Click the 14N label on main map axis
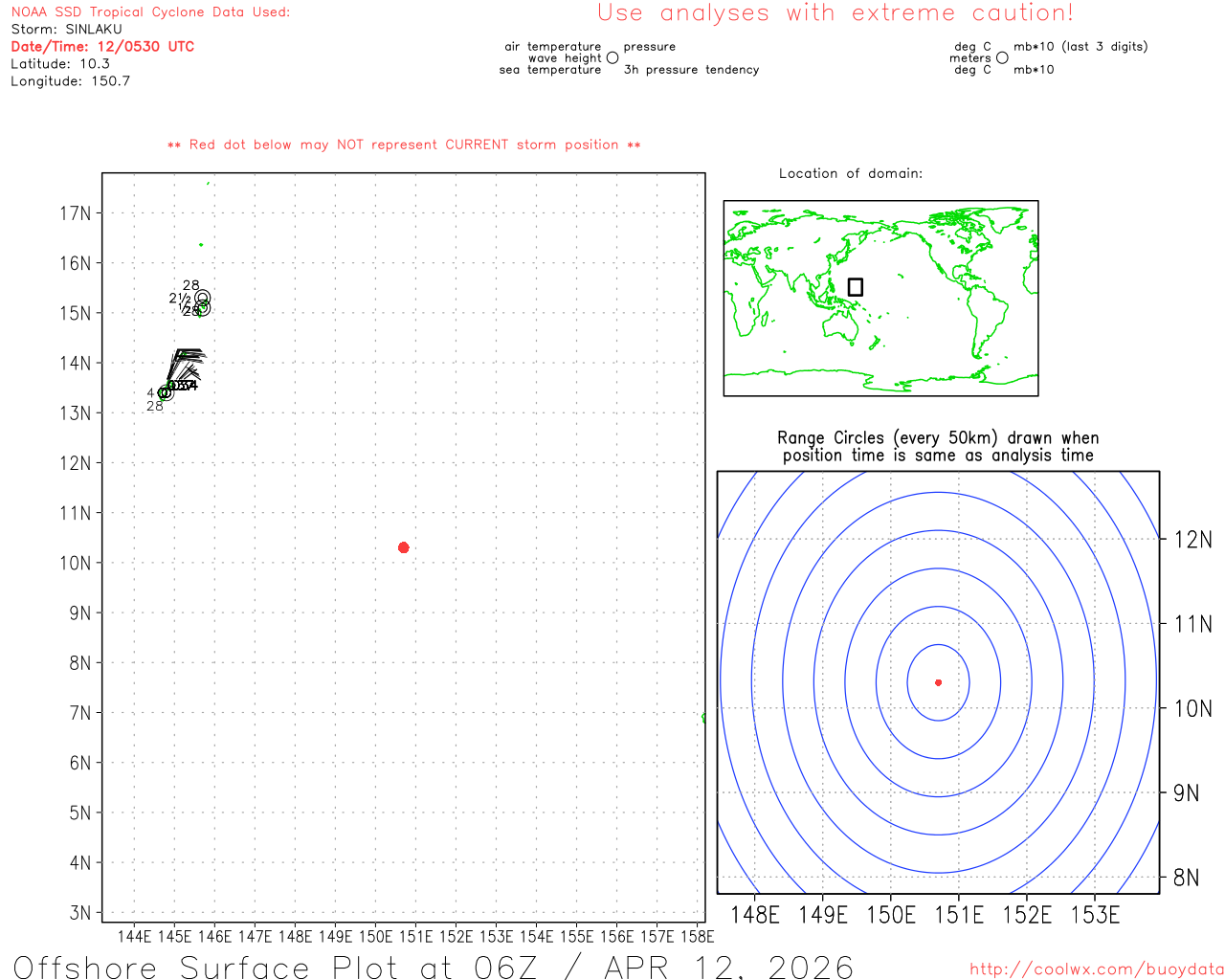This screenshot has width=1225, height=980. click(76, 363)
